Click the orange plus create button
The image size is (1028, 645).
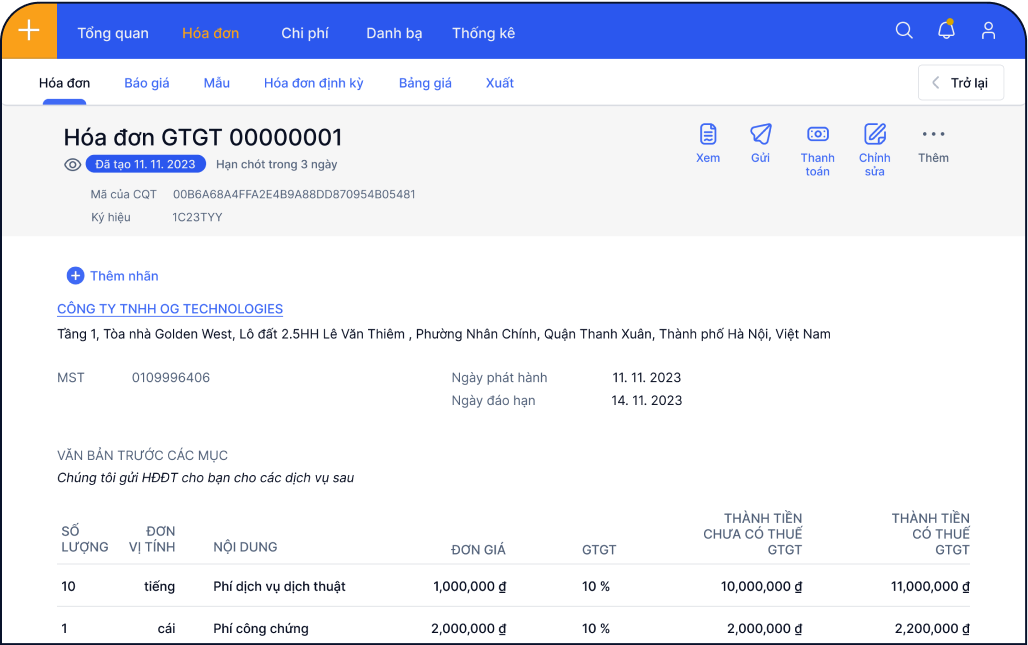[x=29, y=31]
